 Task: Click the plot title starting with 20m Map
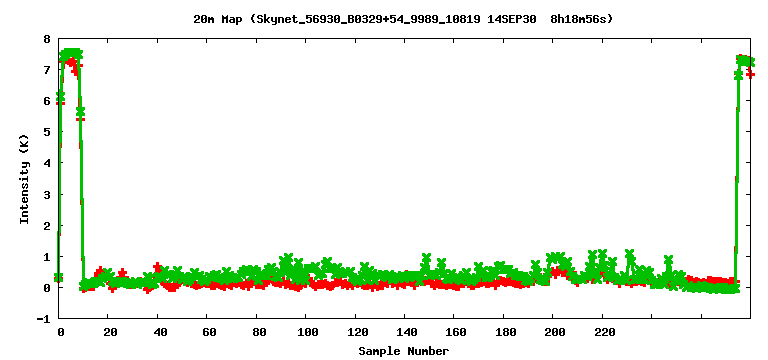coord(403,20)
